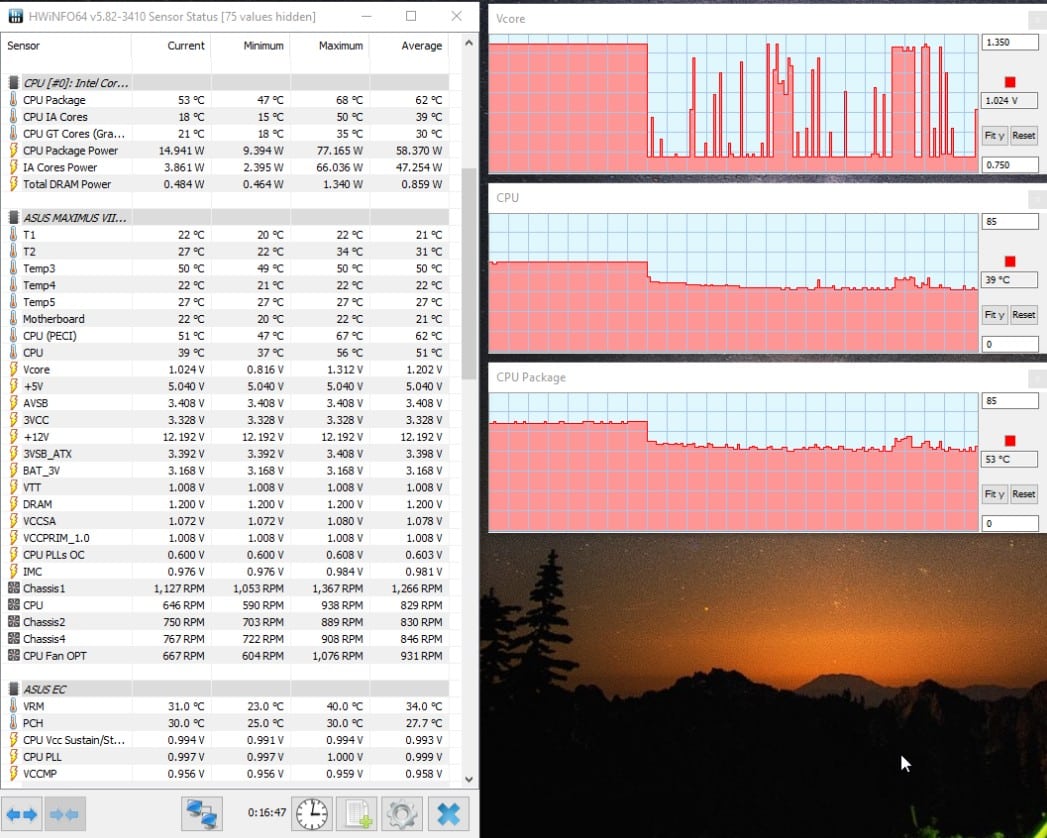Image resolution: width=1047 pixels, height=838 pixels.
Task: Click the fan icon beside Chassis4
Action: (13, 639)
